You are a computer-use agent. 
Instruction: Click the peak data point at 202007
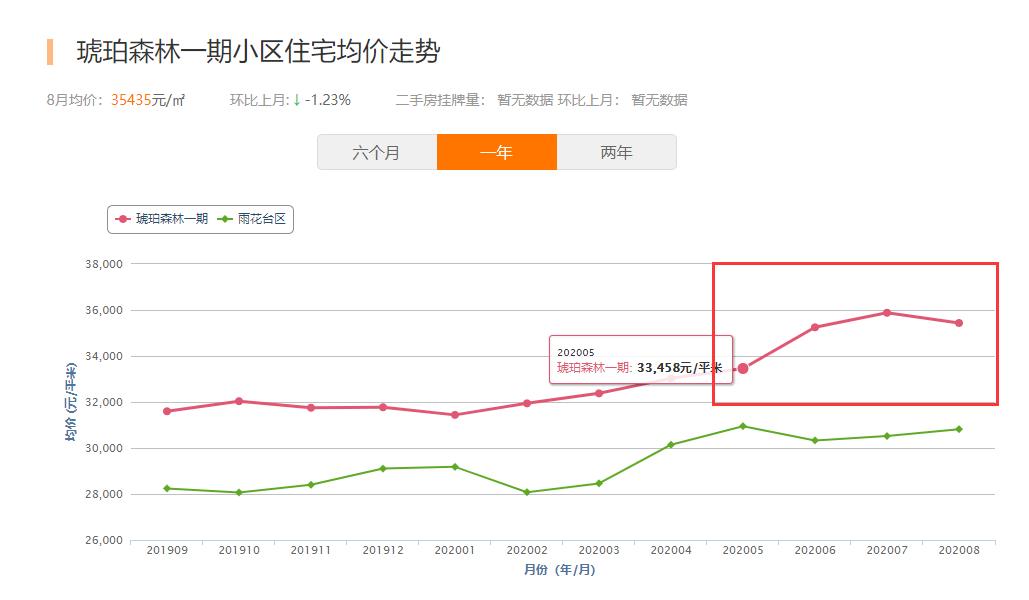[887, 312]
